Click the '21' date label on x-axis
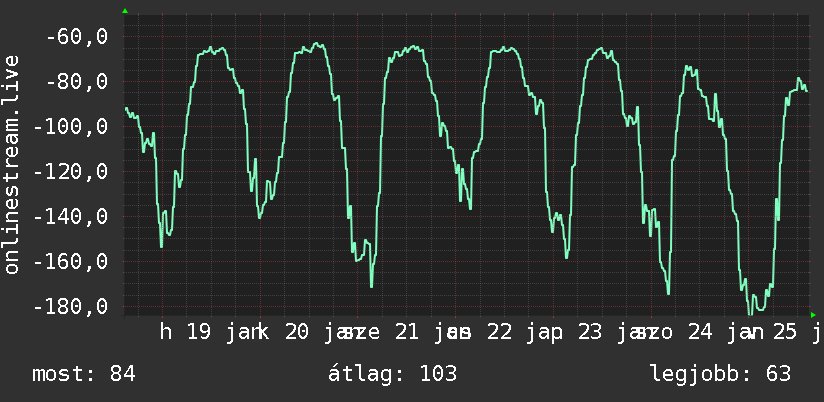 point(407,333)
